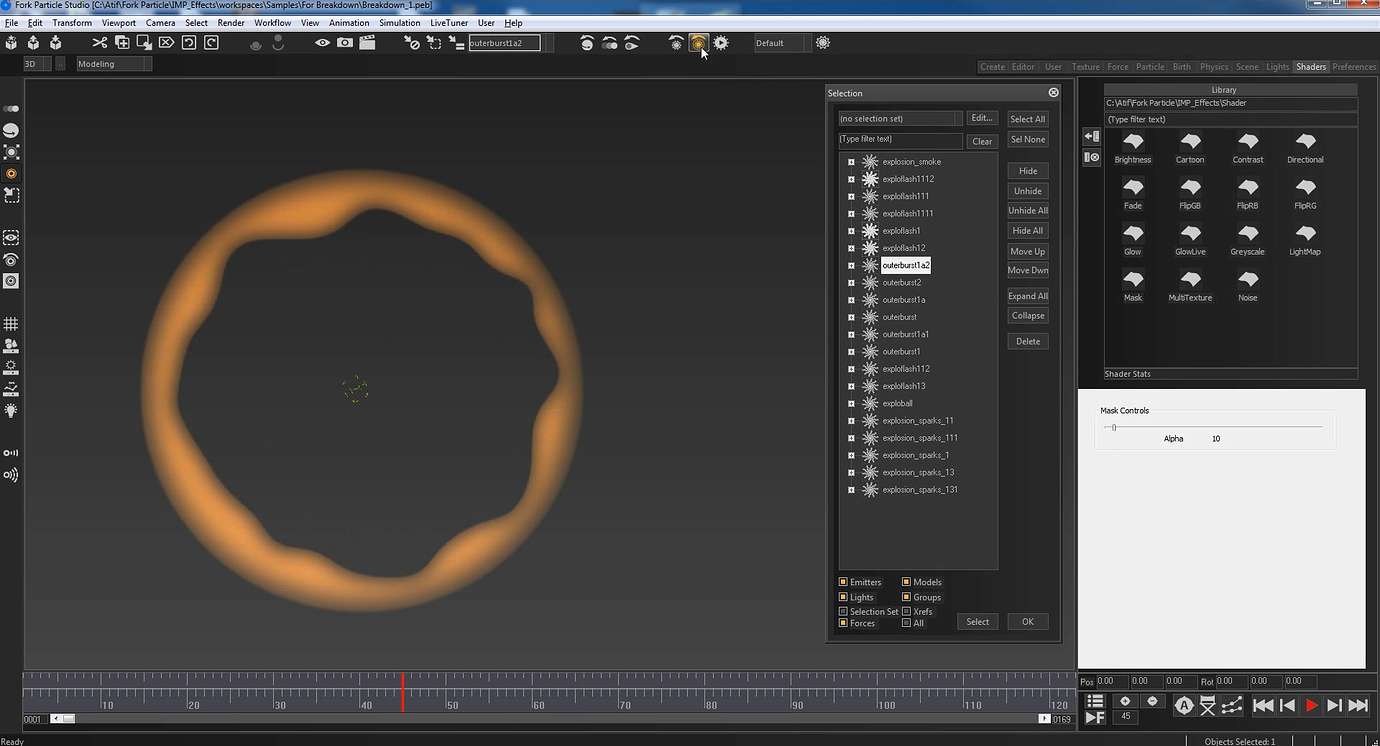1380x746 pixels.
Task: Expand the exploball emitter entry
Action: pos(851,404)
